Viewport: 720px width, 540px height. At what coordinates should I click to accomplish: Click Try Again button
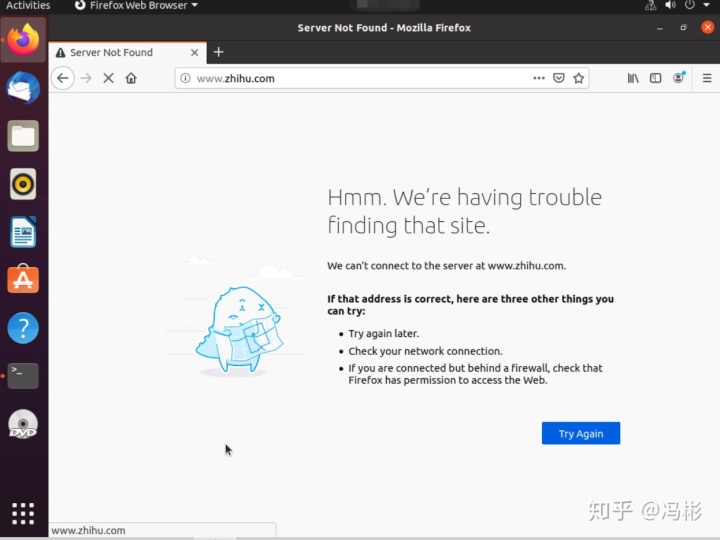[x=581, y=433]
